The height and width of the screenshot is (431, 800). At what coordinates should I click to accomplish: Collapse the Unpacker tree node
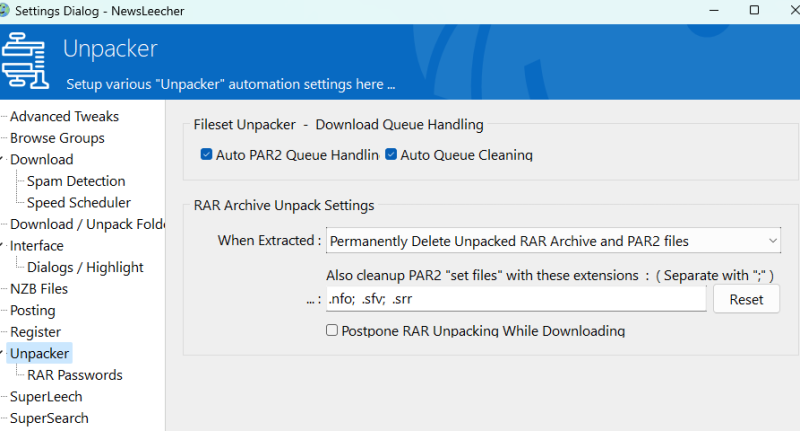3,354
